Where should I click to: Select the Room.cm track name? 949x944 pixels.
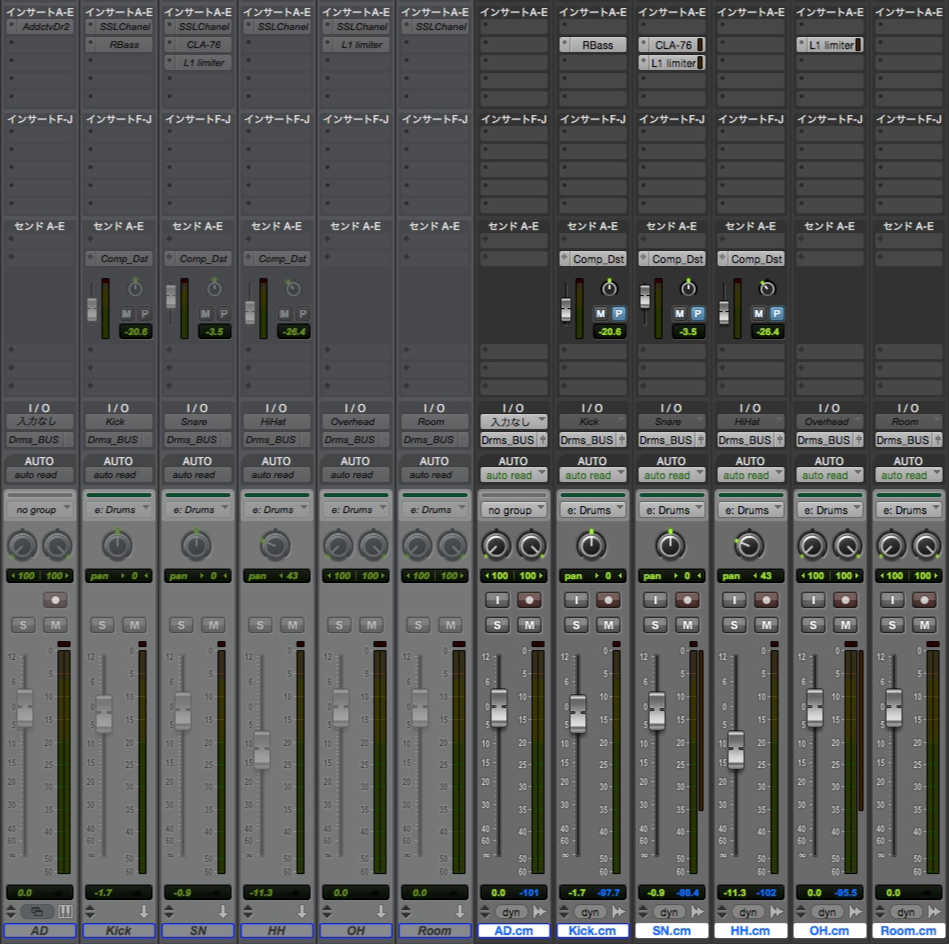coord(908,931)
